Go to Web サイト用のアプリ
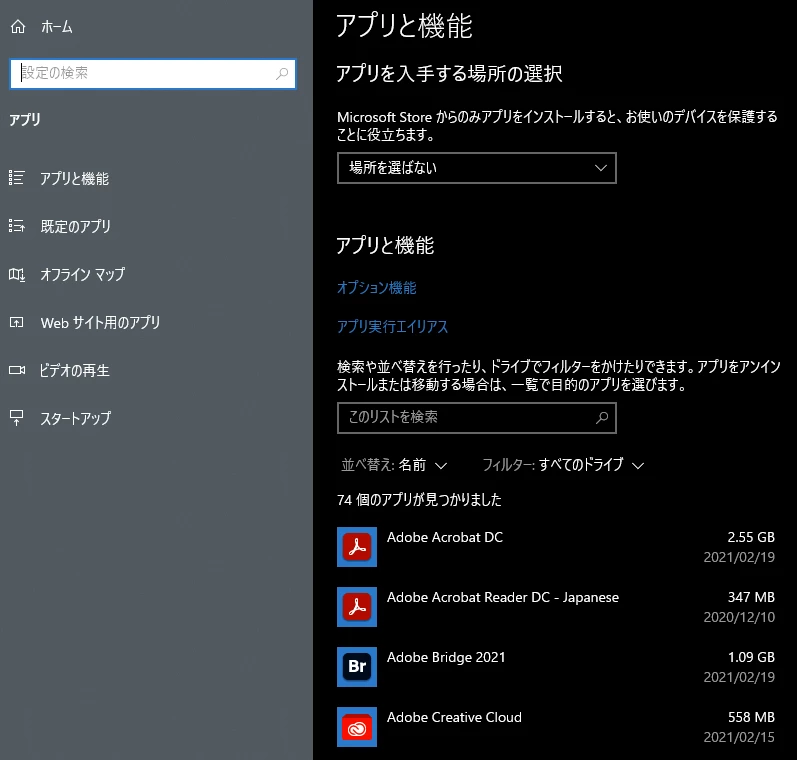797x760 pixels. click(x=100, y=322)
